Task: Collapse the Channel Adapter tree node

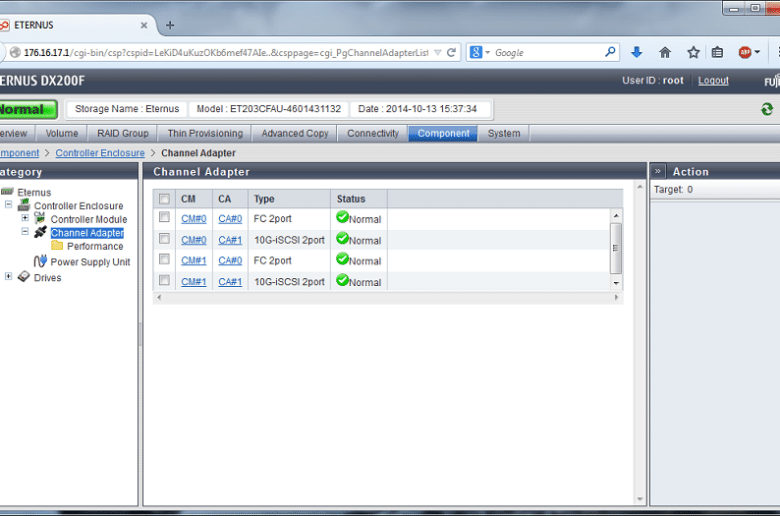Action: [25, 231]
